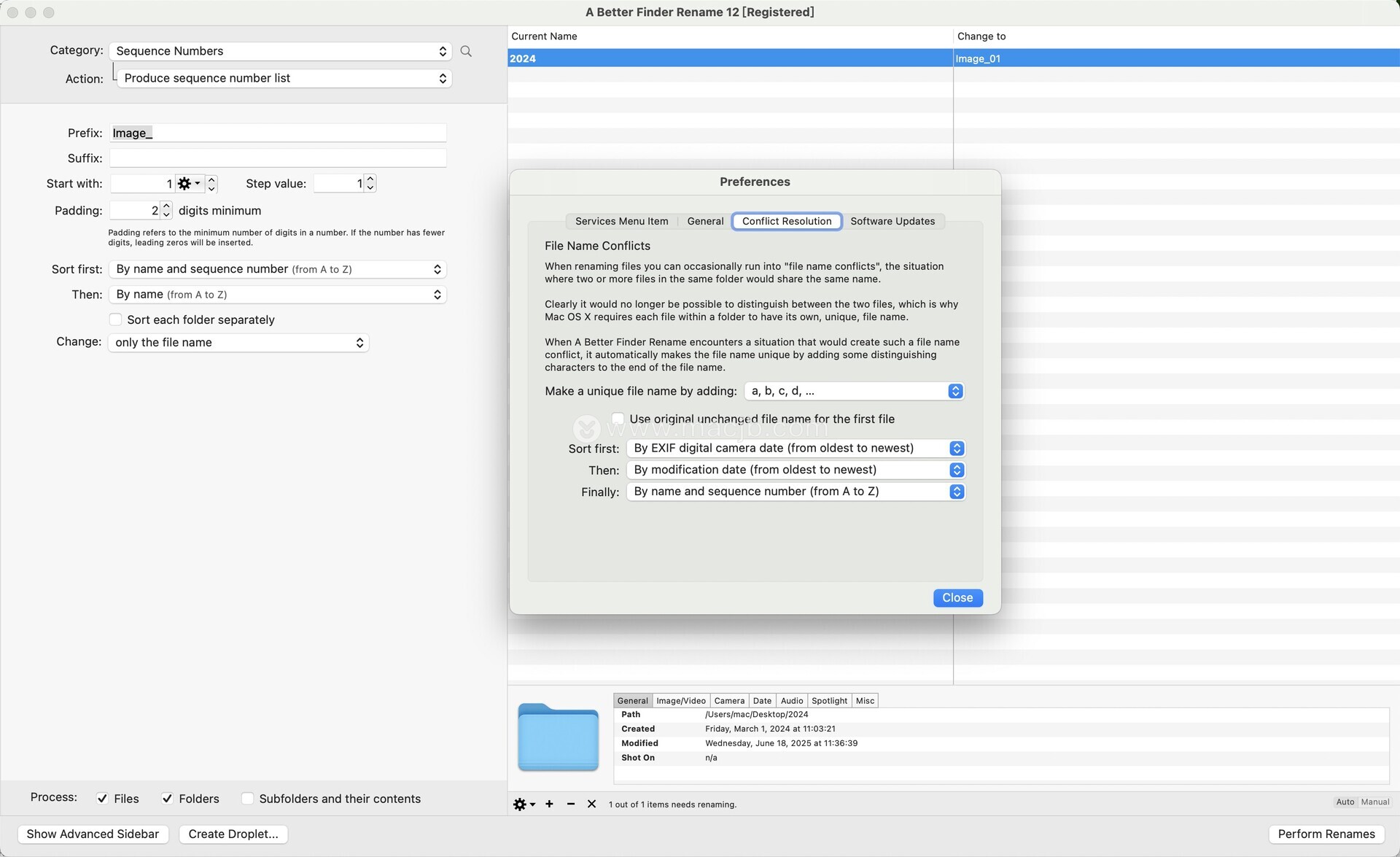Switch to General preferences tab
The height and width of the screenshot is (857, 1400).
(x=705, y=221)
